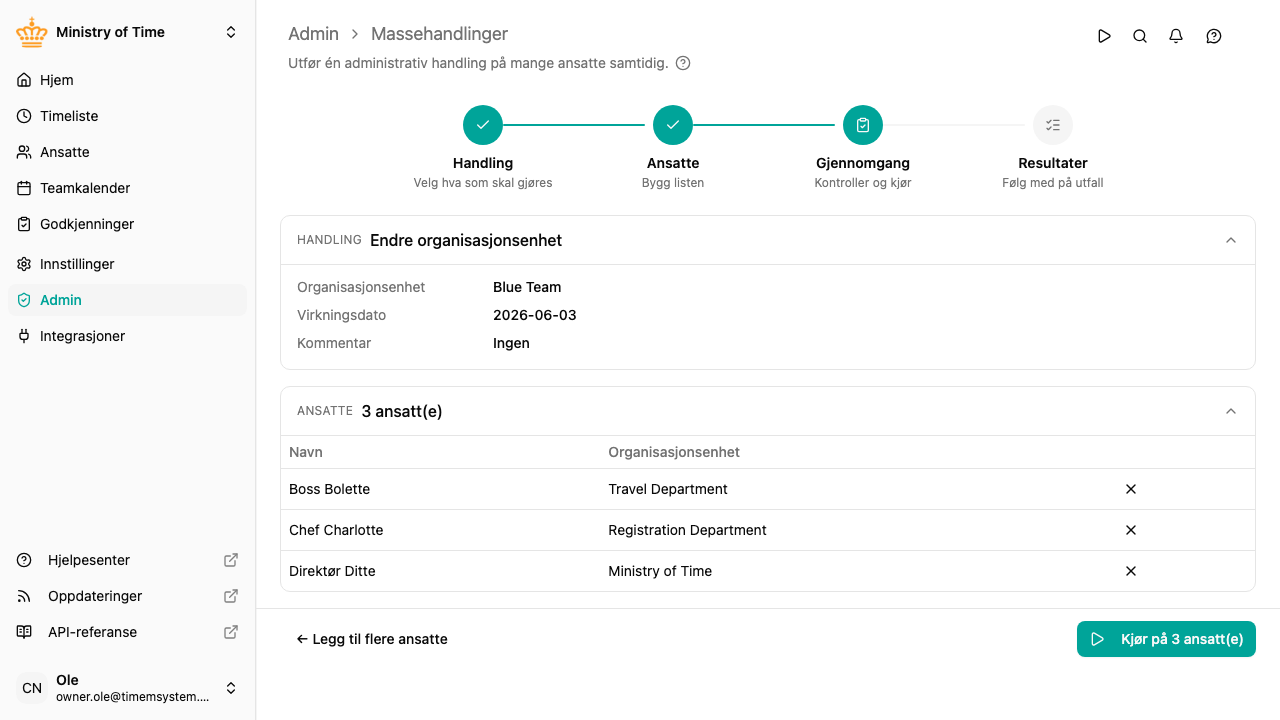Click the Kommentar value Ingen
Viewport: 1280px width, 720px height.
511,343
